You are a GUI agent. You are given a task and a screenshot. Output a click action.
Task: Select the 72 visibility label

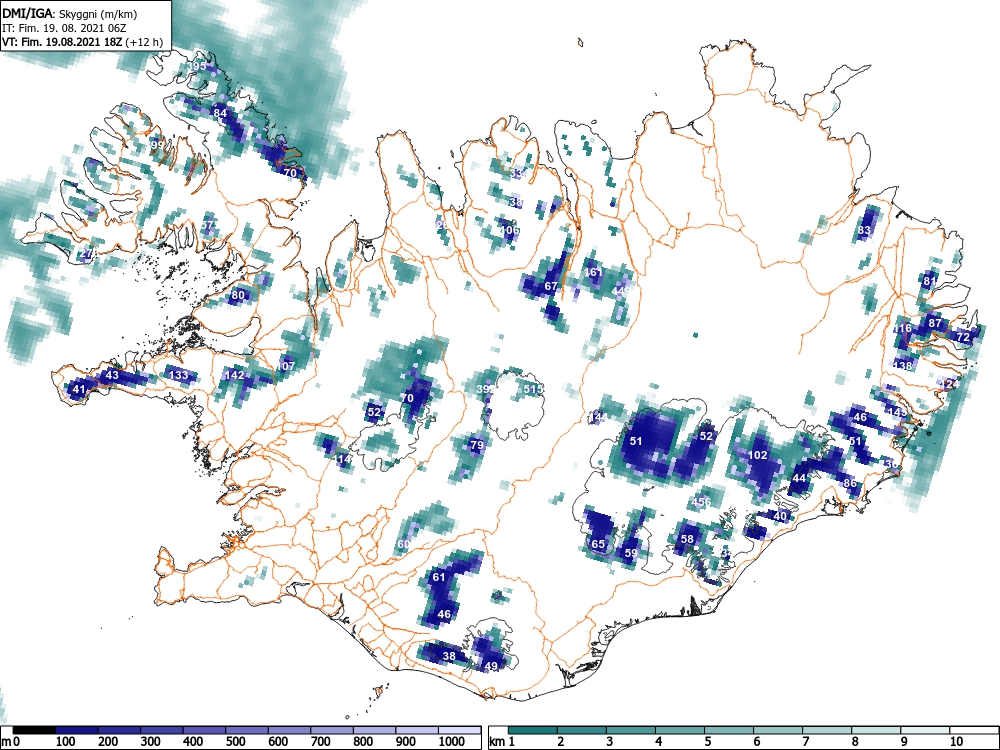(963, 337)
